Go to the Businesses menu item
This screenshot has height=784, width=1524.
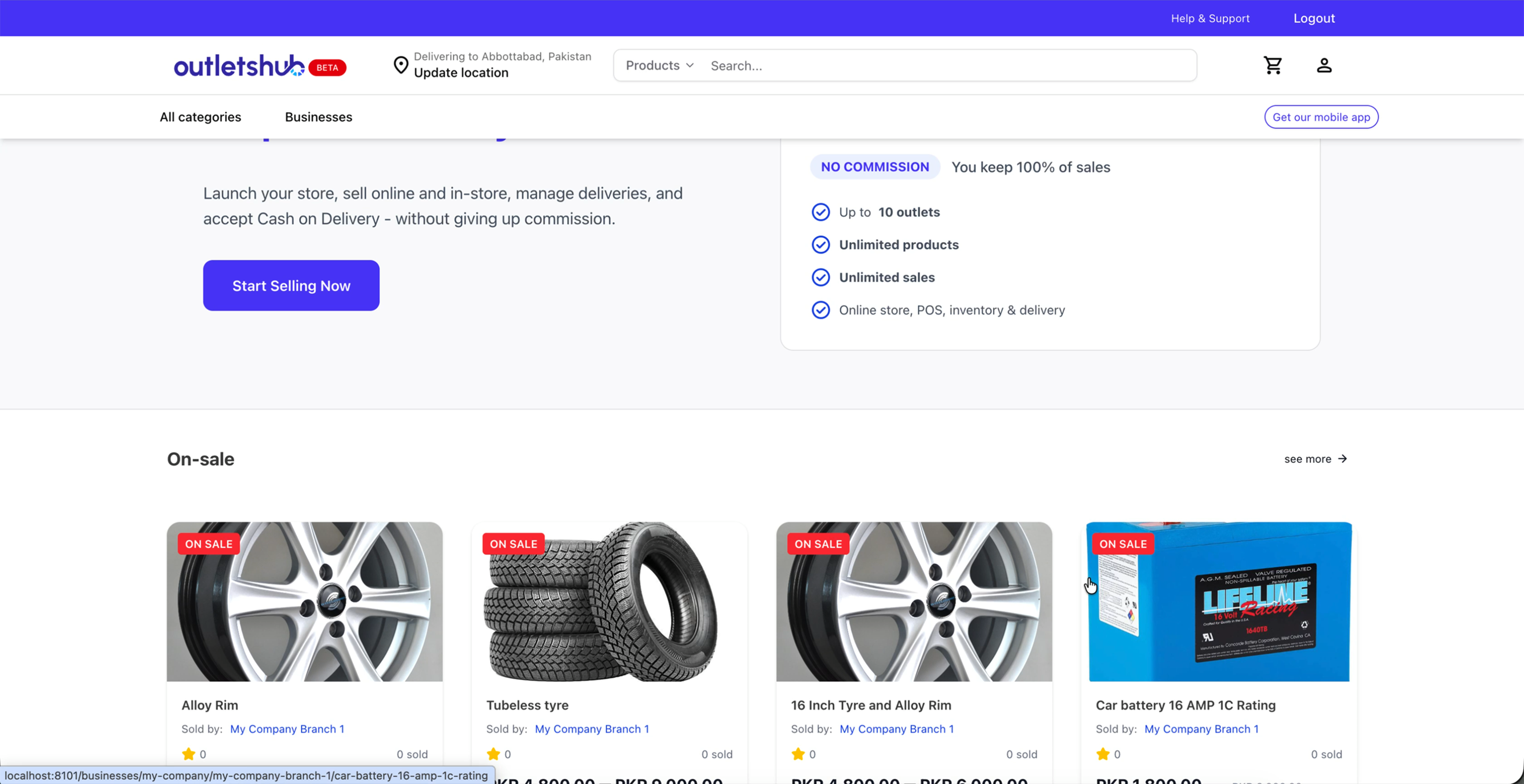click(318, 117)
